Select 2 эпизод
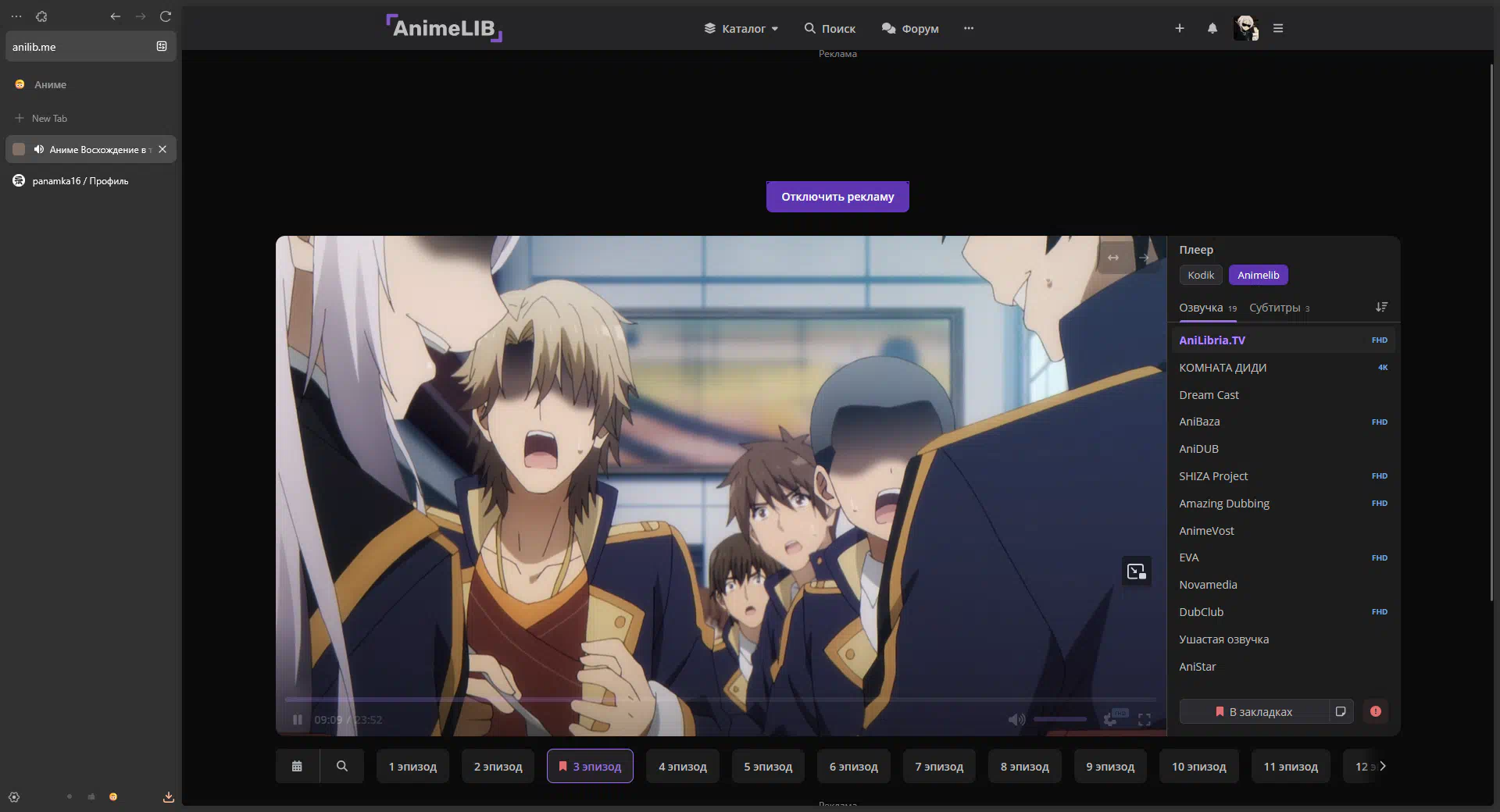This screenshot has width=1500, height=812. (x=498, y=767)
